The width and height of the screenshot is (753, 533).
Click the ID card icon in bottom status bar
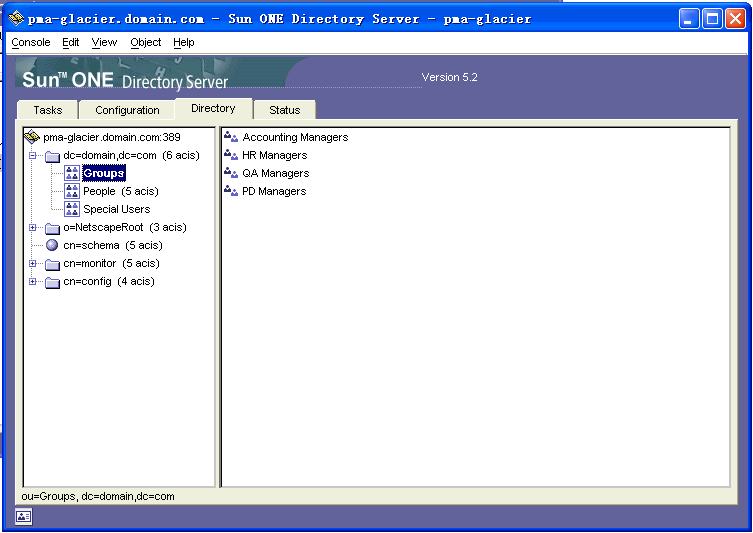pyautogui.click(x=24, y=516)
